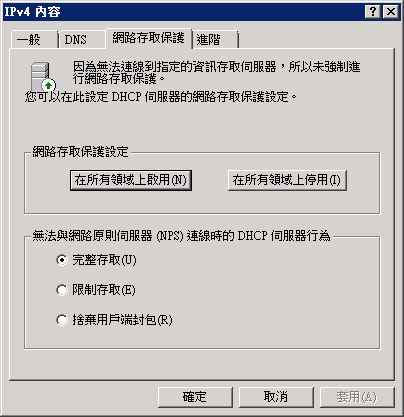
Task: Close the IPv4 內容 dialog
Action: [x=391, y=12]
